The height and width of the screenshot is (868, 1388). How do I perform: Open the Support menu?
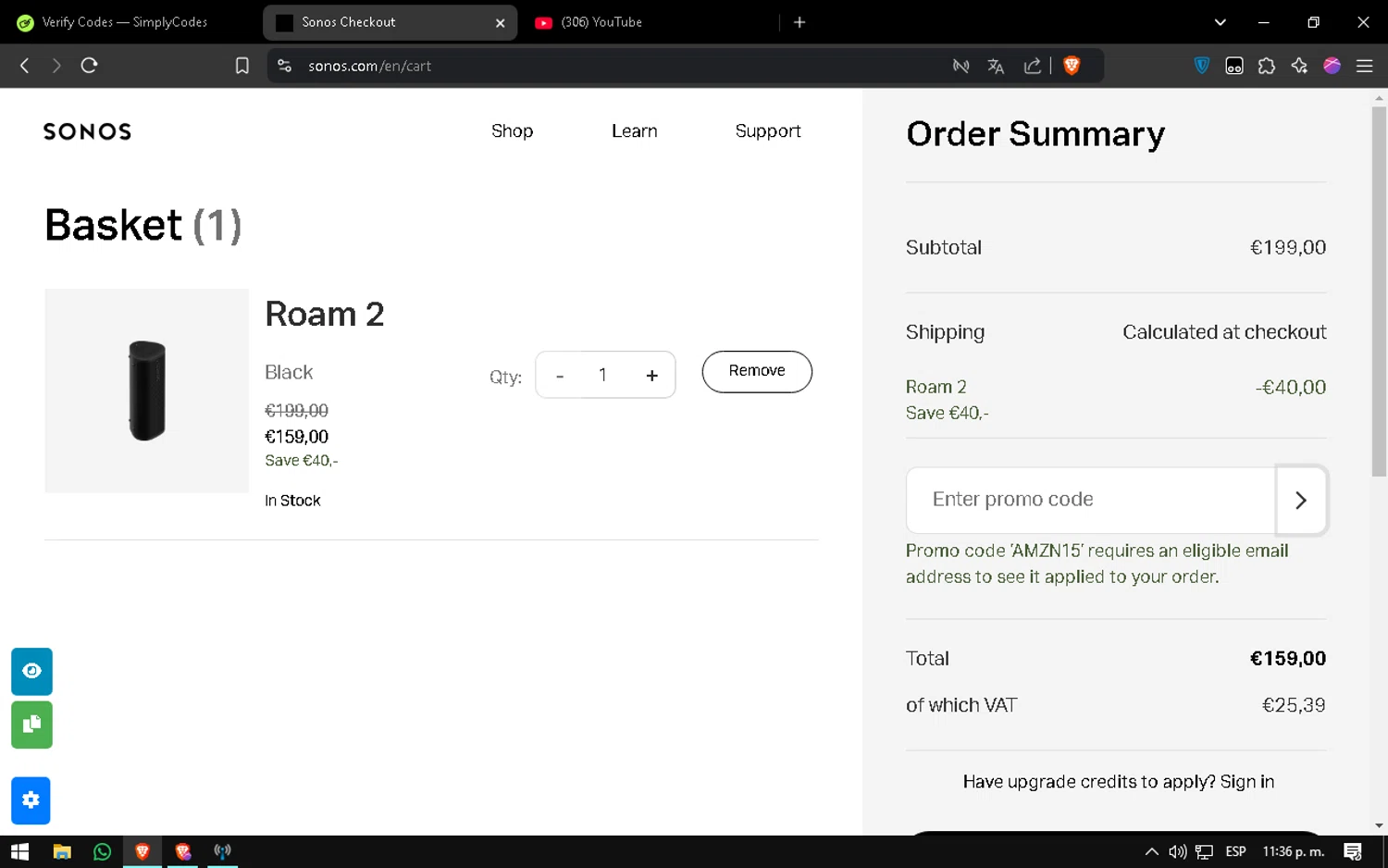click(768, 131)
